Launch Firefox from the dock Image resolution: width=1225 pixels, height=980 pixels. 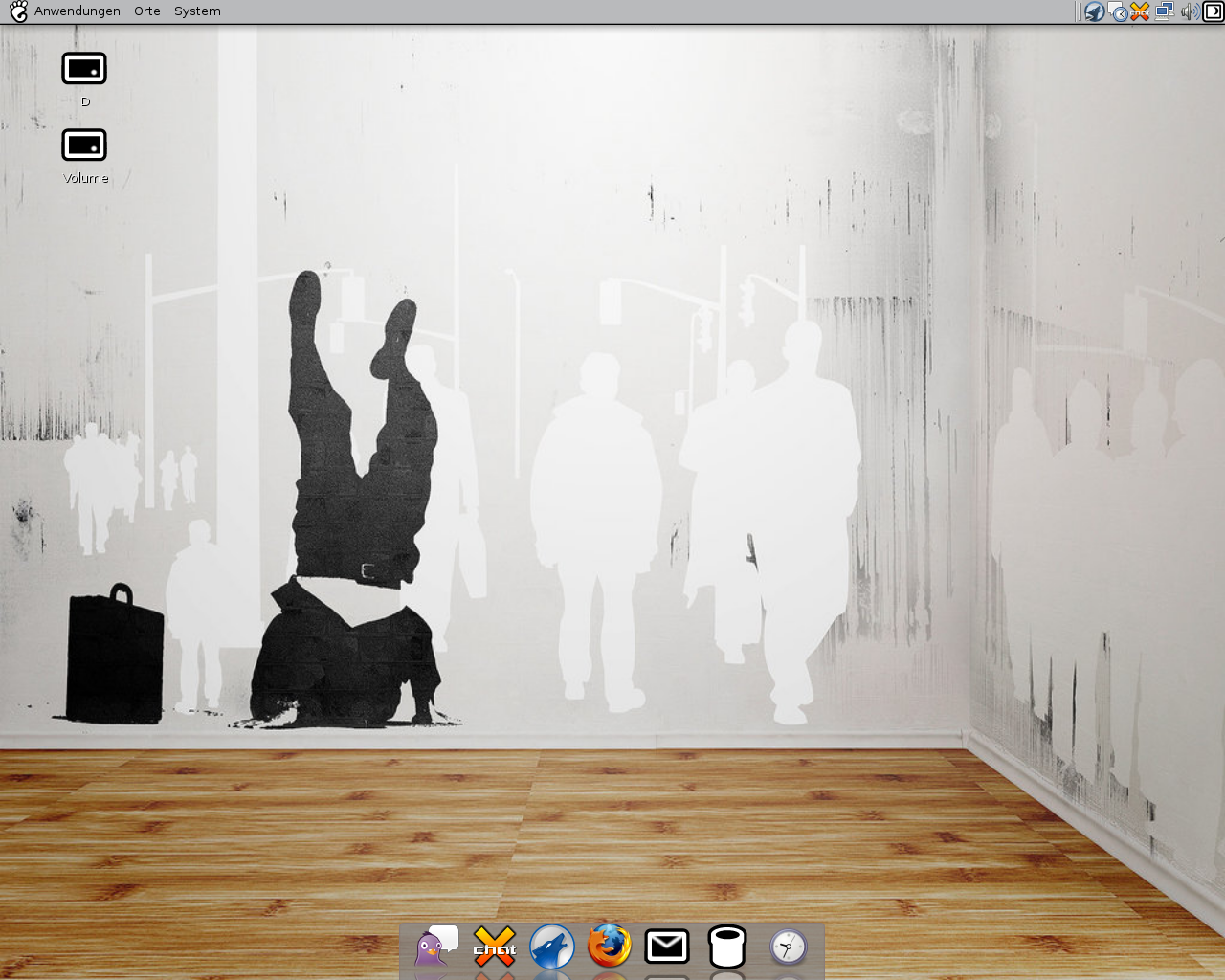[x=610, y=946]
